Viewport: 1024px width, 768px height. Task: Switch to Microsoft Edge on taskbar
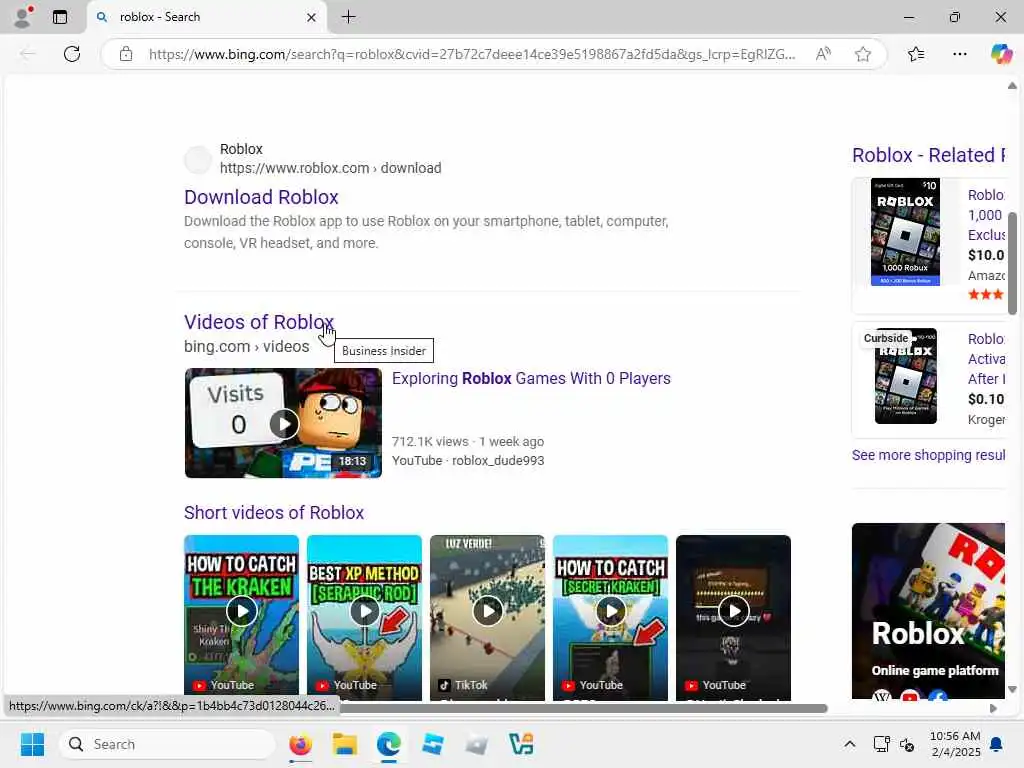[389, 744]
